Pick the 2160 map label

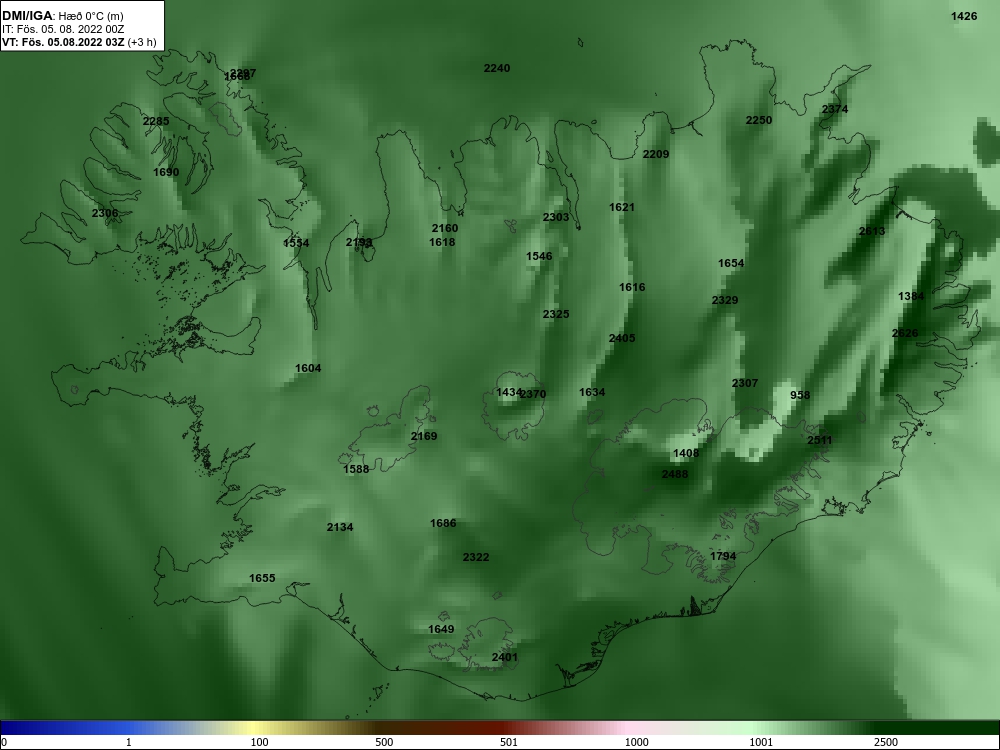(445, 228)
